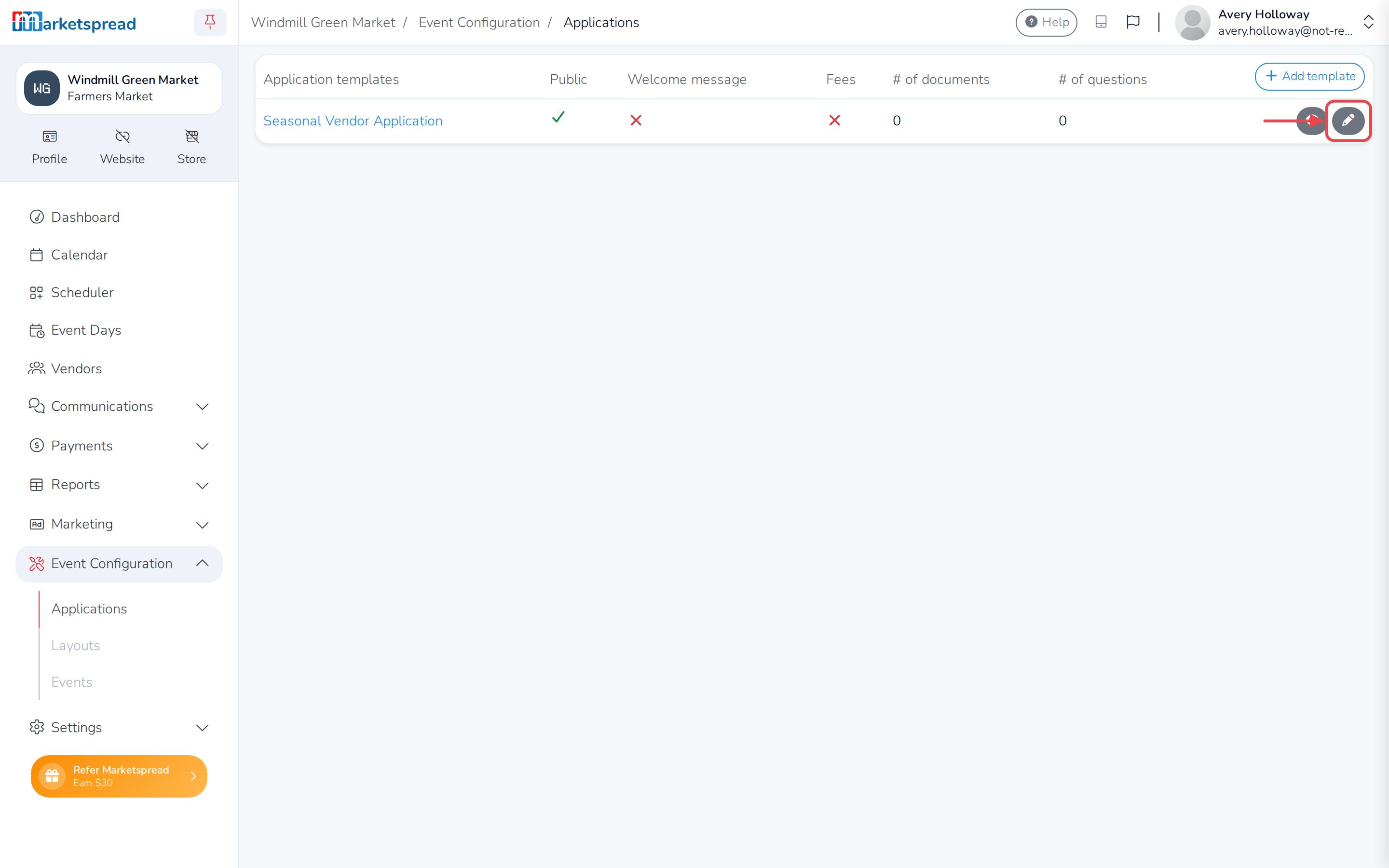Open the tablet/docs icon in header
Viewport: 1389px width, 868px height.
[x=1101, y=22]
